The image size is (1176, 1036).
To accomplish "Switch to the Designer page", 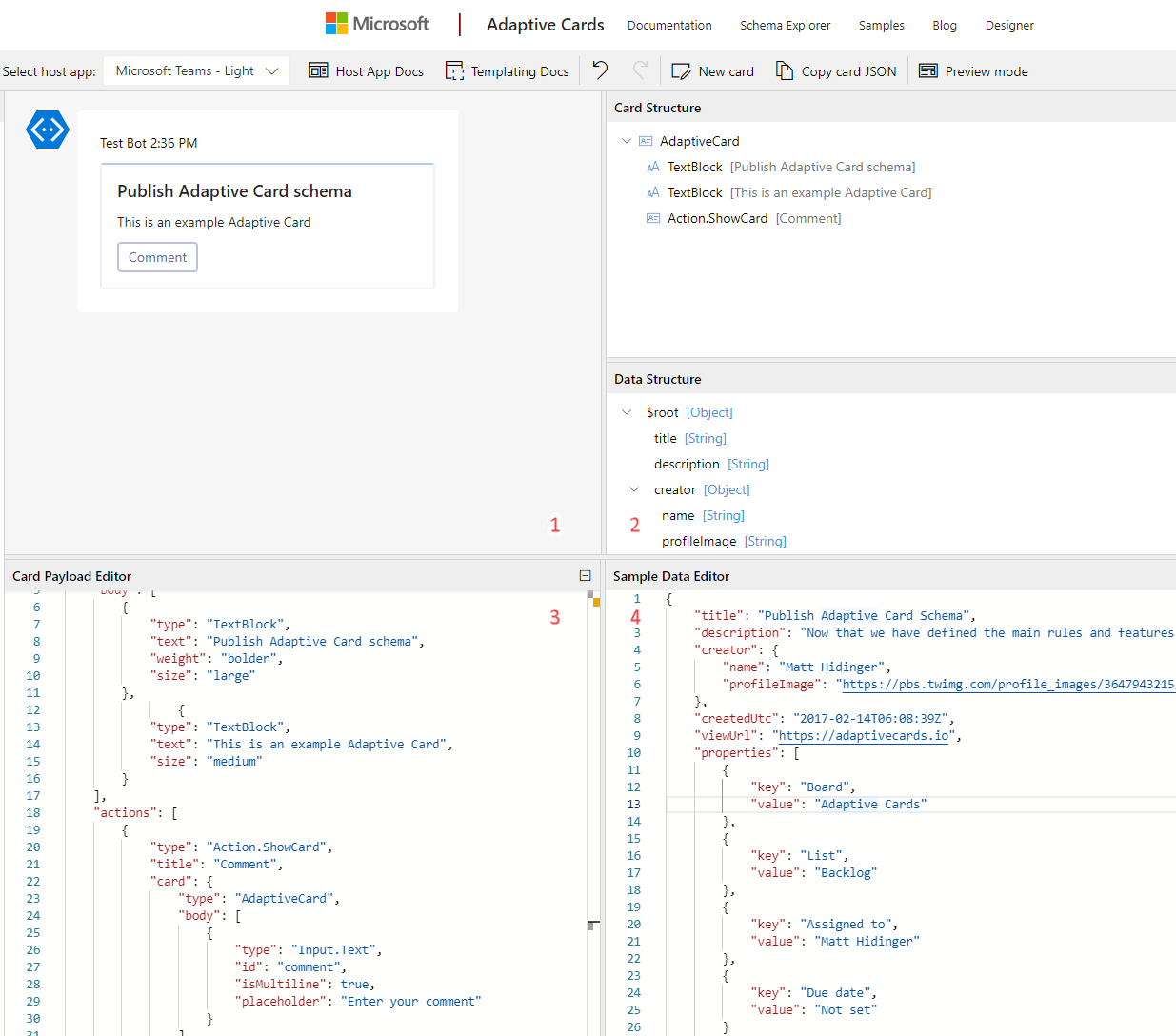I will click(1009, 26).
